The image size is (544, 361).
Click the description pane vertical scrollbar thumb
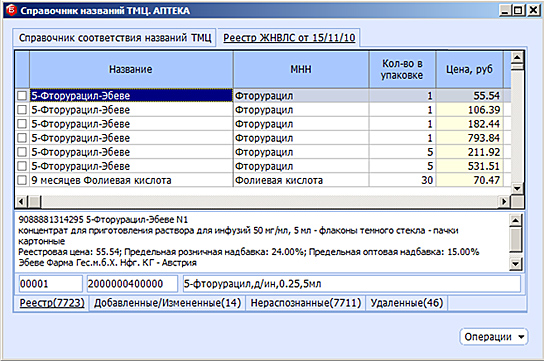(516, 239)
